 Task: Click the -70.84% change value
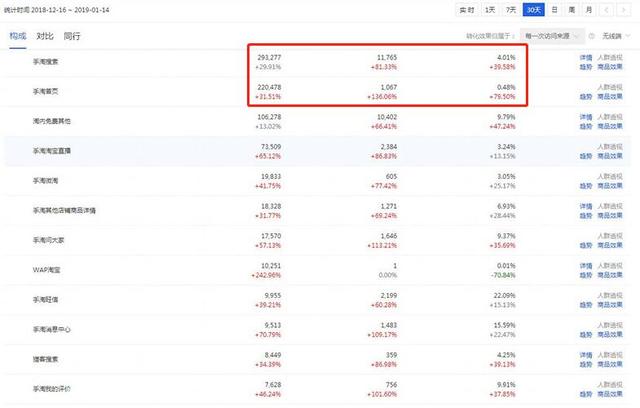pyautogui.click(x=503, y=275)
